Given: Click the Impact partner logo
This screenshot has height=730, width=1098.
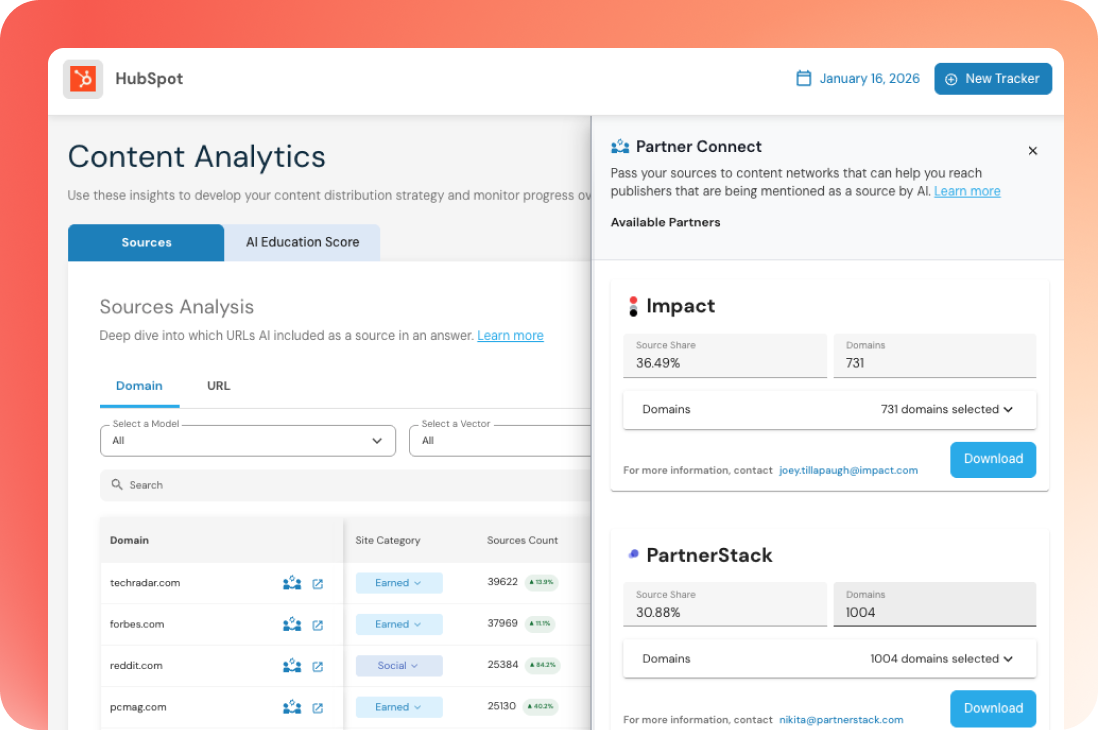Looking at the screenshot, I should [632, 306].
